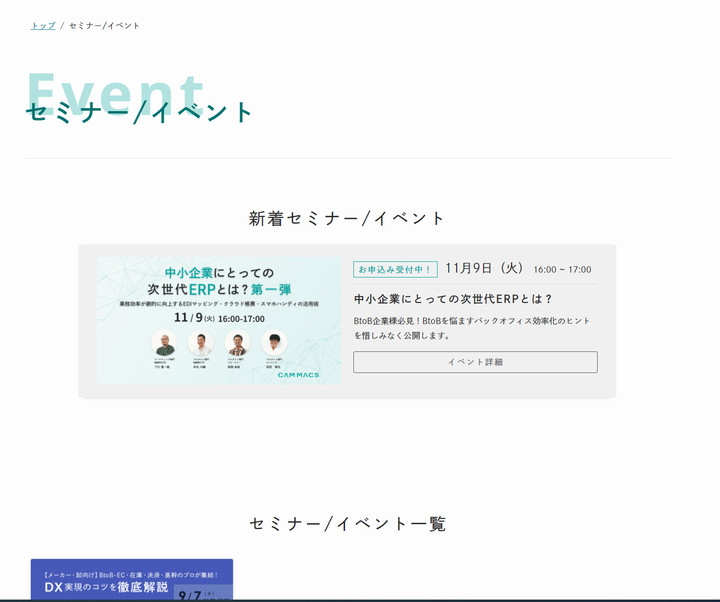Viewport: 720px width, 602px height.
Task: Click the large セミナー/イベント page title
Action: (x=139, y=112)
